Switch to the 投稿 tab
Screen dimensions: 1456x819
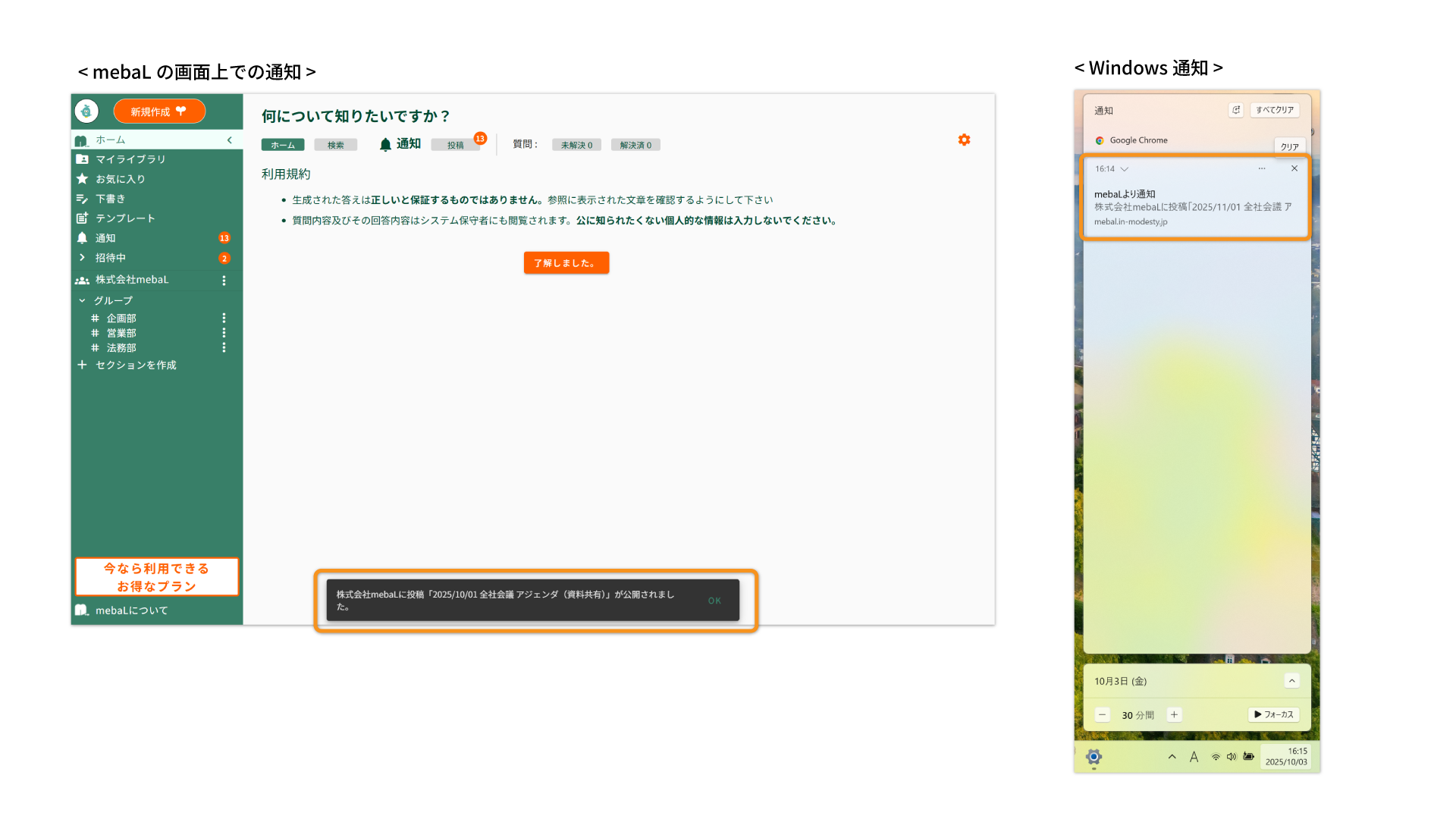[455, 145]
